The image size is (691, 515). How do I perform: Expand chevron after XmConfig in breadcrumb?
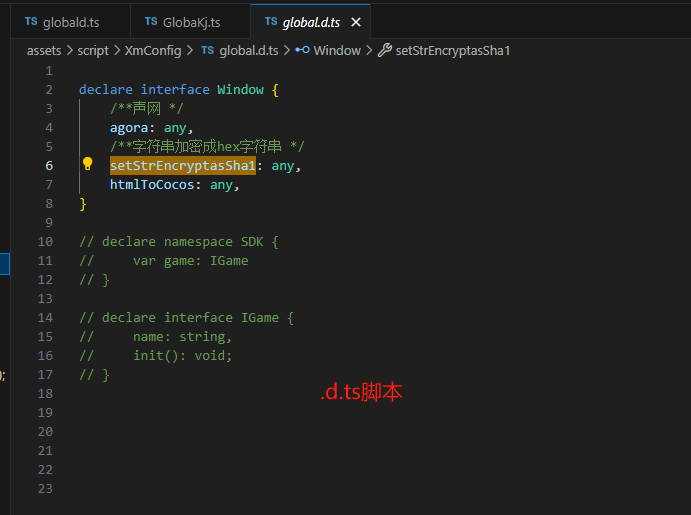(190, 51)
